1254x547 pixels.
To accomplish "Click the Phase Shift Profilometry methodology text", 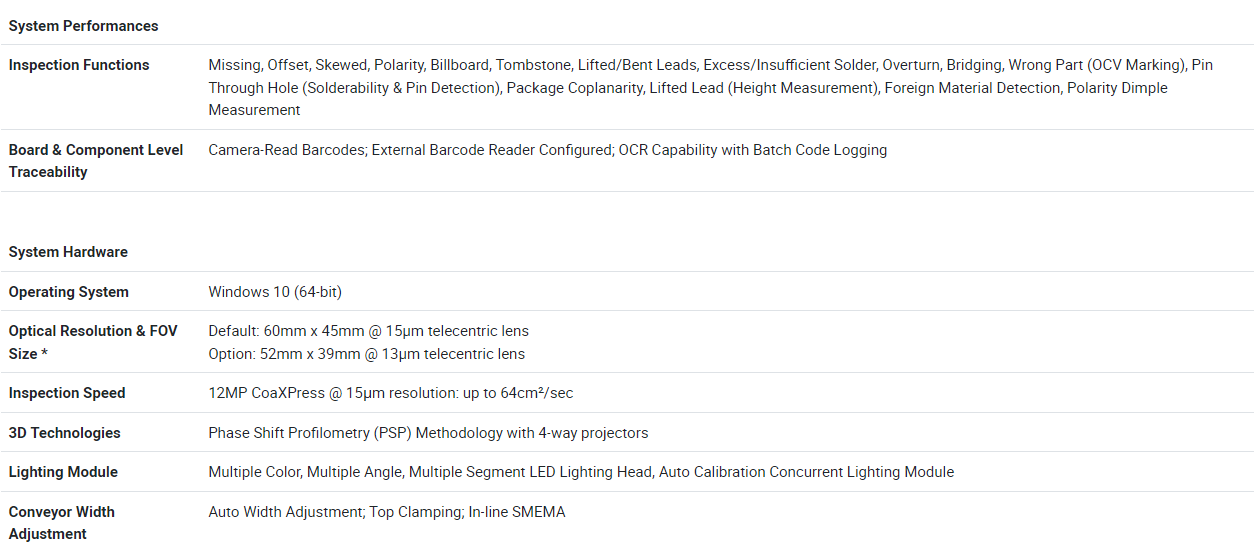I will coord(428,433).
